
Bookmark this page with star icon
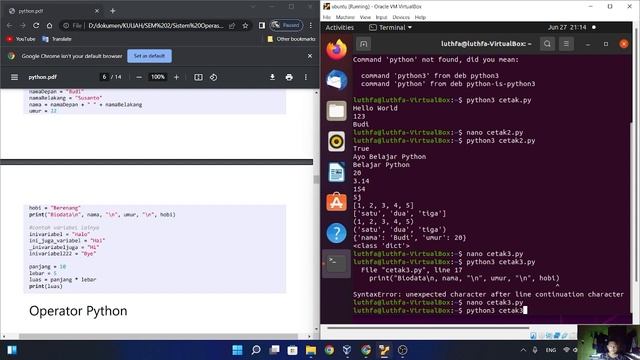[x=245, y=25]
